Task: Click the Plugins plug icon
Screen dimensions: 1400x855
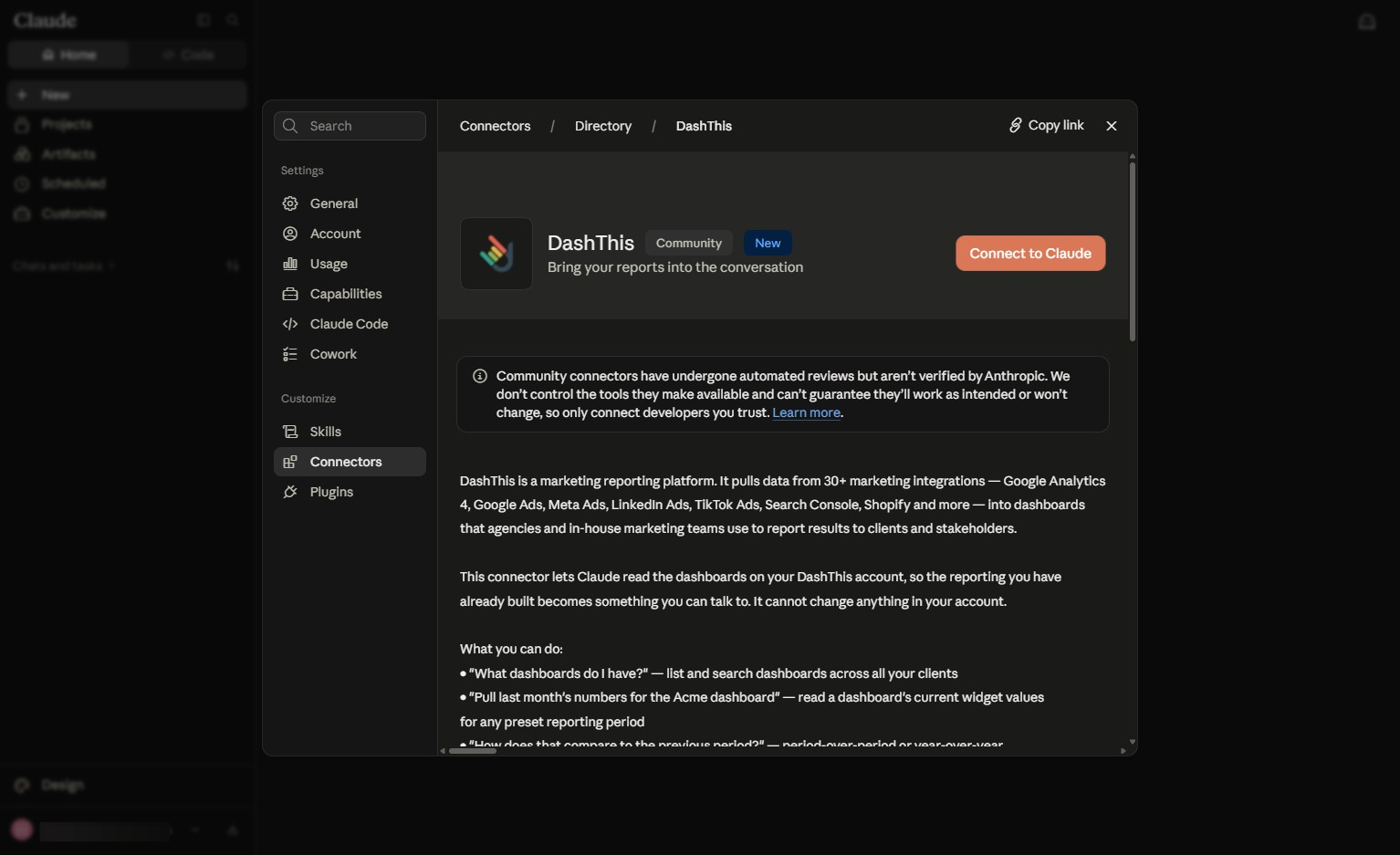Action: [x=290, y=492]
